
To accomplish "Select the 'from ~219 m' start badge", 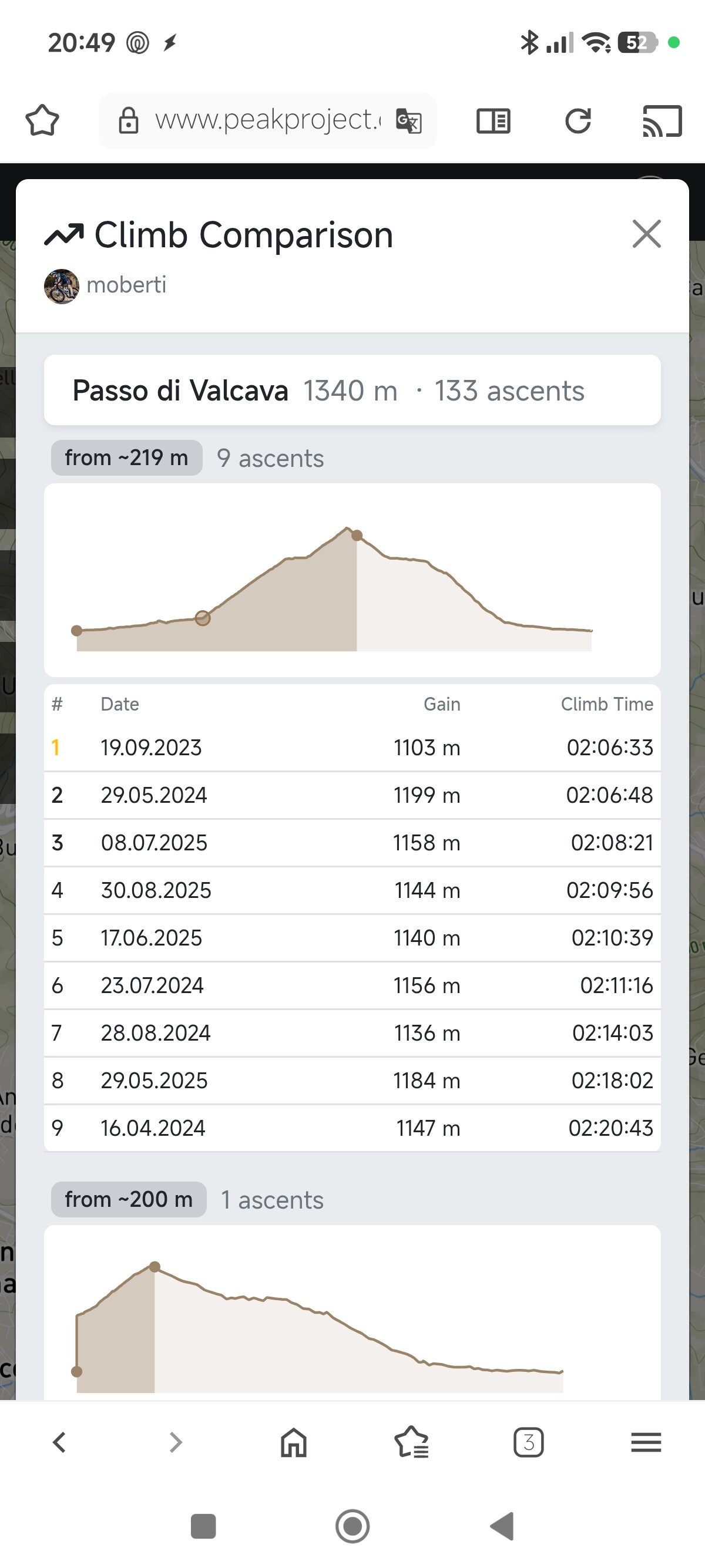I will [127, 457].
